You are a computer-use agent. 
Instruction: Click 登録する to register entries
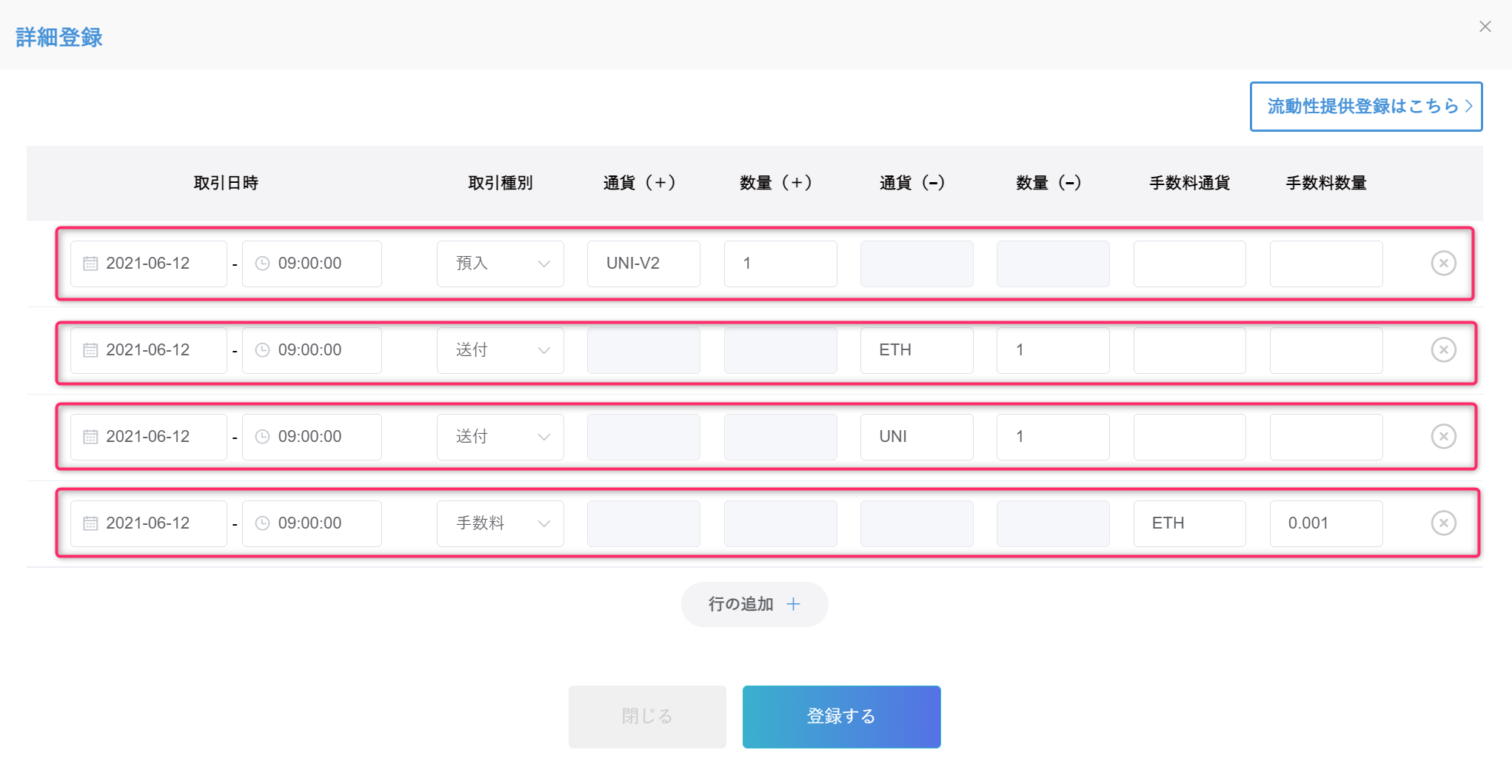click(x=841, y=717)
